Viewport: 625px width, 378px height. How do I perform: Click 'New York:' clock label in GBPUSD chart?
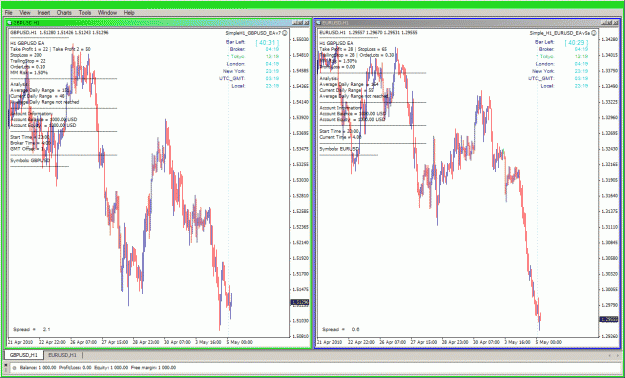(234, 71)
